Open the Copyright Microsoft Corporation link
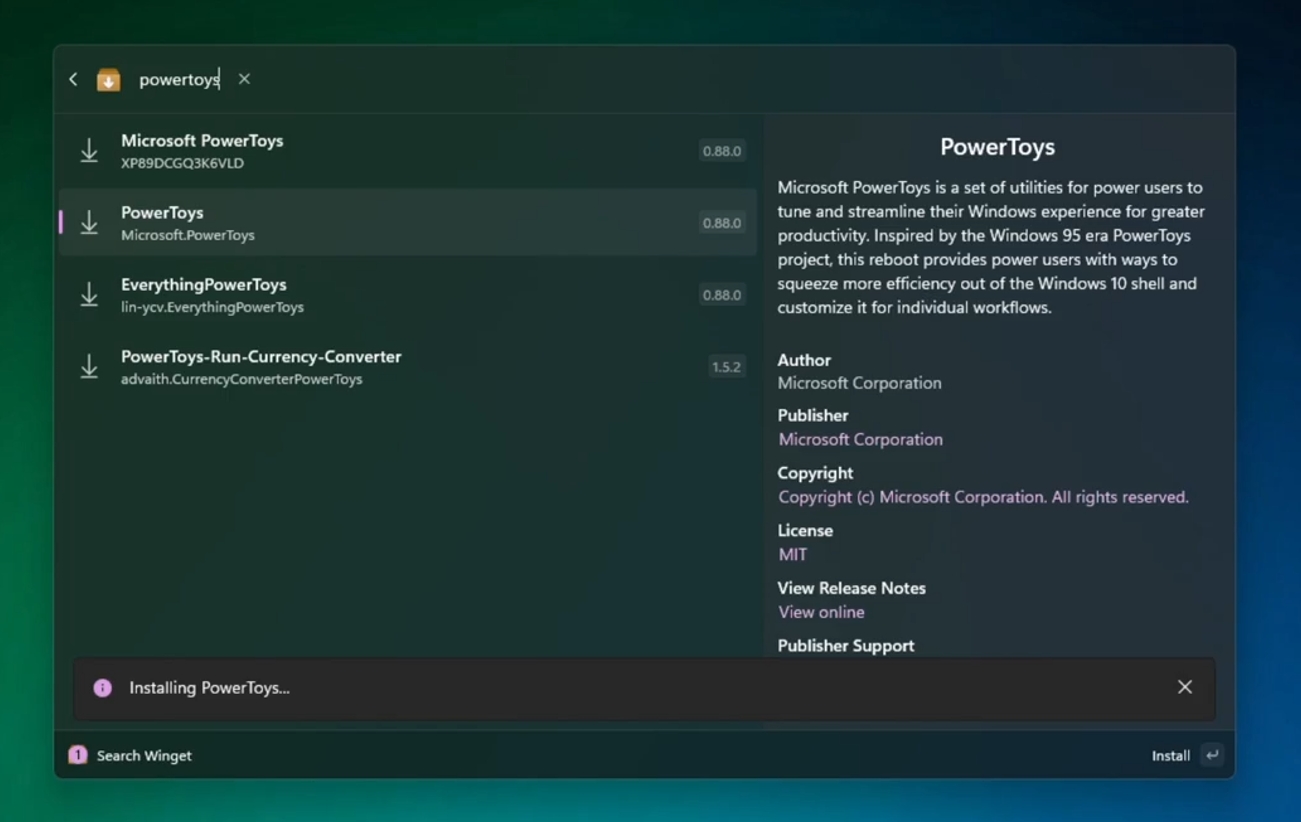Image resolution: width=1301 pixels, height=822 pixels. [x=983, y=497]
